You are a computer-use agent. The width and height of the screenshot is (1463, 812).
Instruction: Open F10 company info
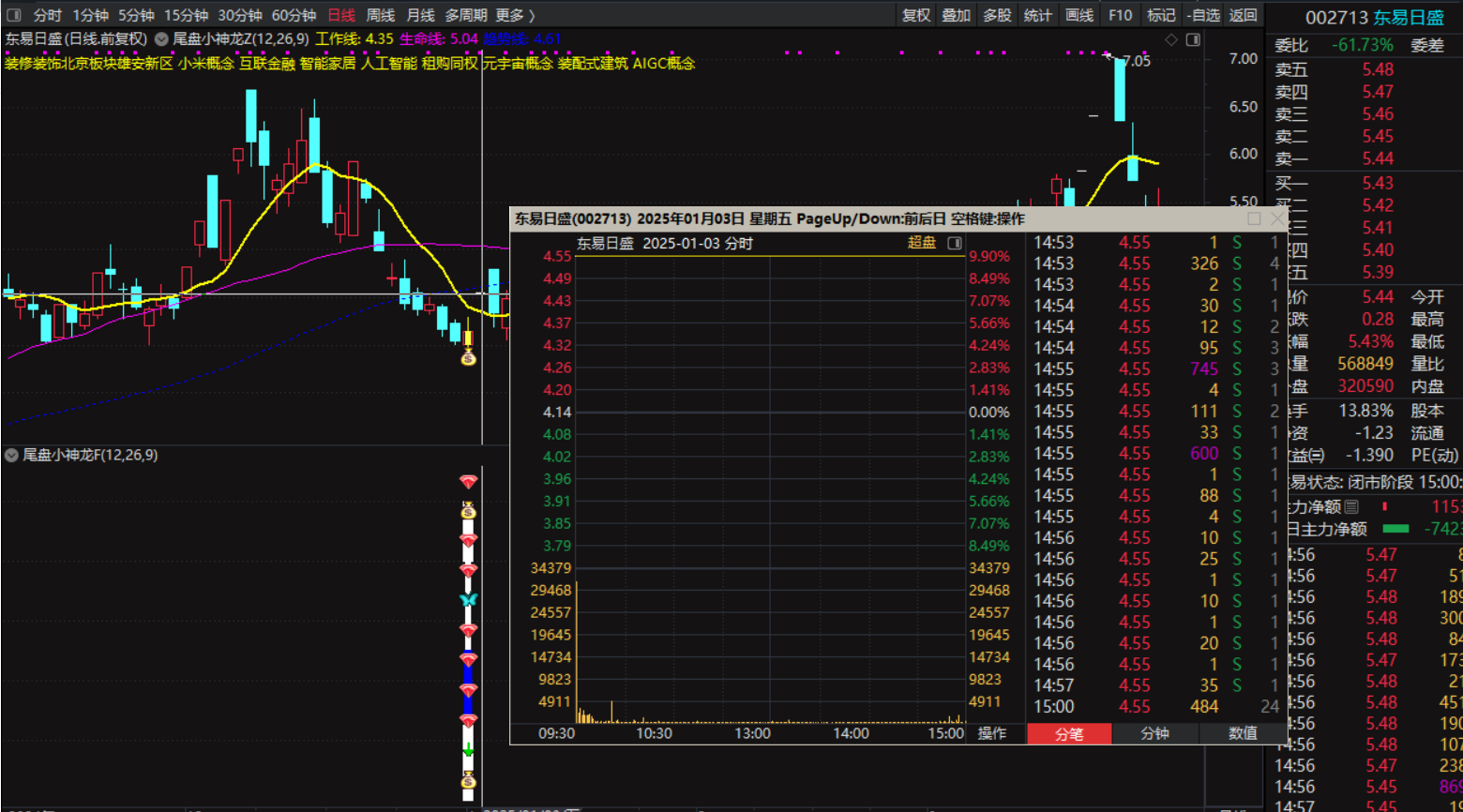1120,15
